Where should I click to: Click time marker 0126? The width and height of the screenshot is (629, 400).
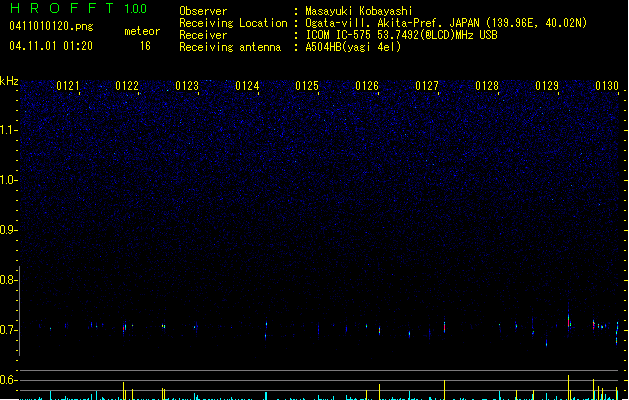coord(367,86)
